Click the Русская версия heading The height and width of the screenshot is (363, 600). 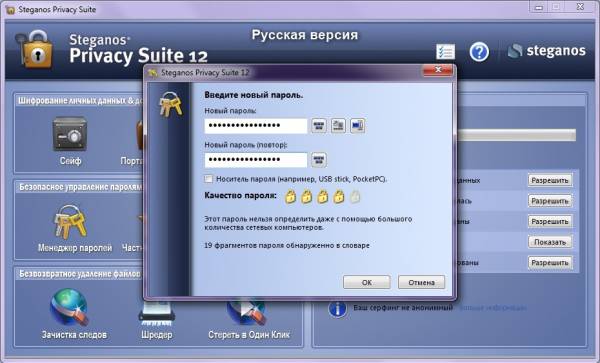coord(305,35)
